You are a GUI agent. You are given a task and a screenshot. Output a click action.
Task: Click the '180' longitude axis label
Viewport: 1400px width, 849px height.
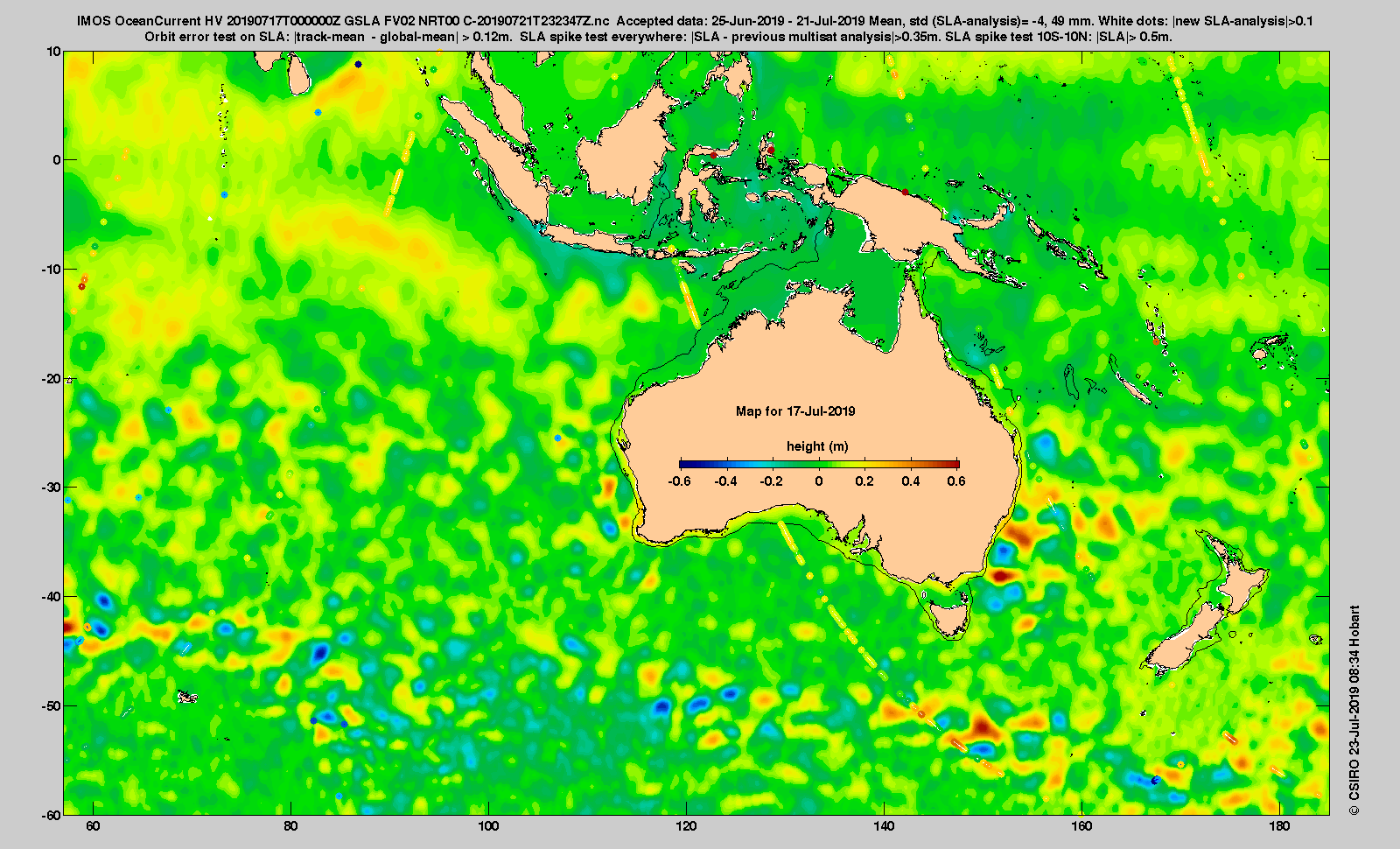point(1279,826)
